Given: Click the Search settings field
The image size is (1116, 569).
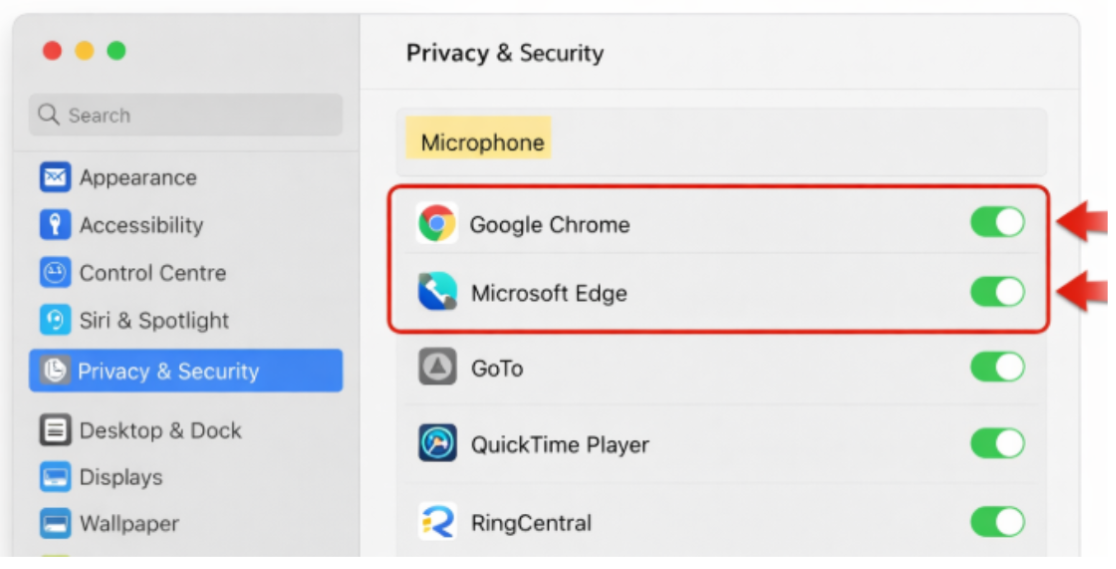Looking at the screenshot, I should [x=186, y=115].
